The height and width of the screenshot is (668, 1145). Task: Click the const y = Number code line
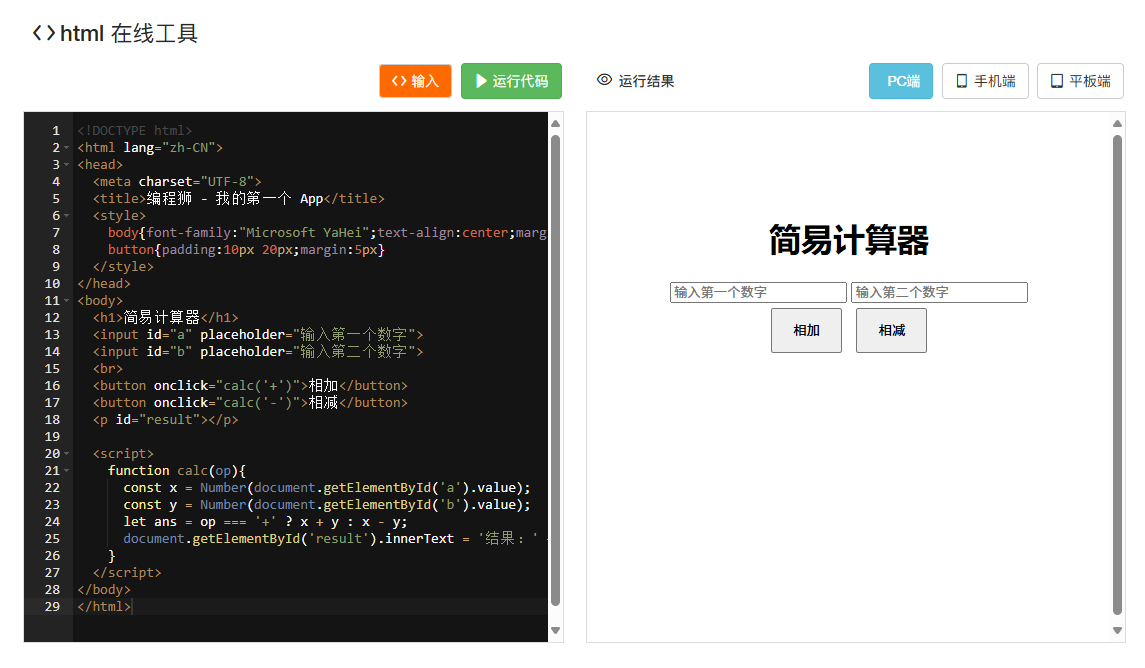click(x=326, y=505)
